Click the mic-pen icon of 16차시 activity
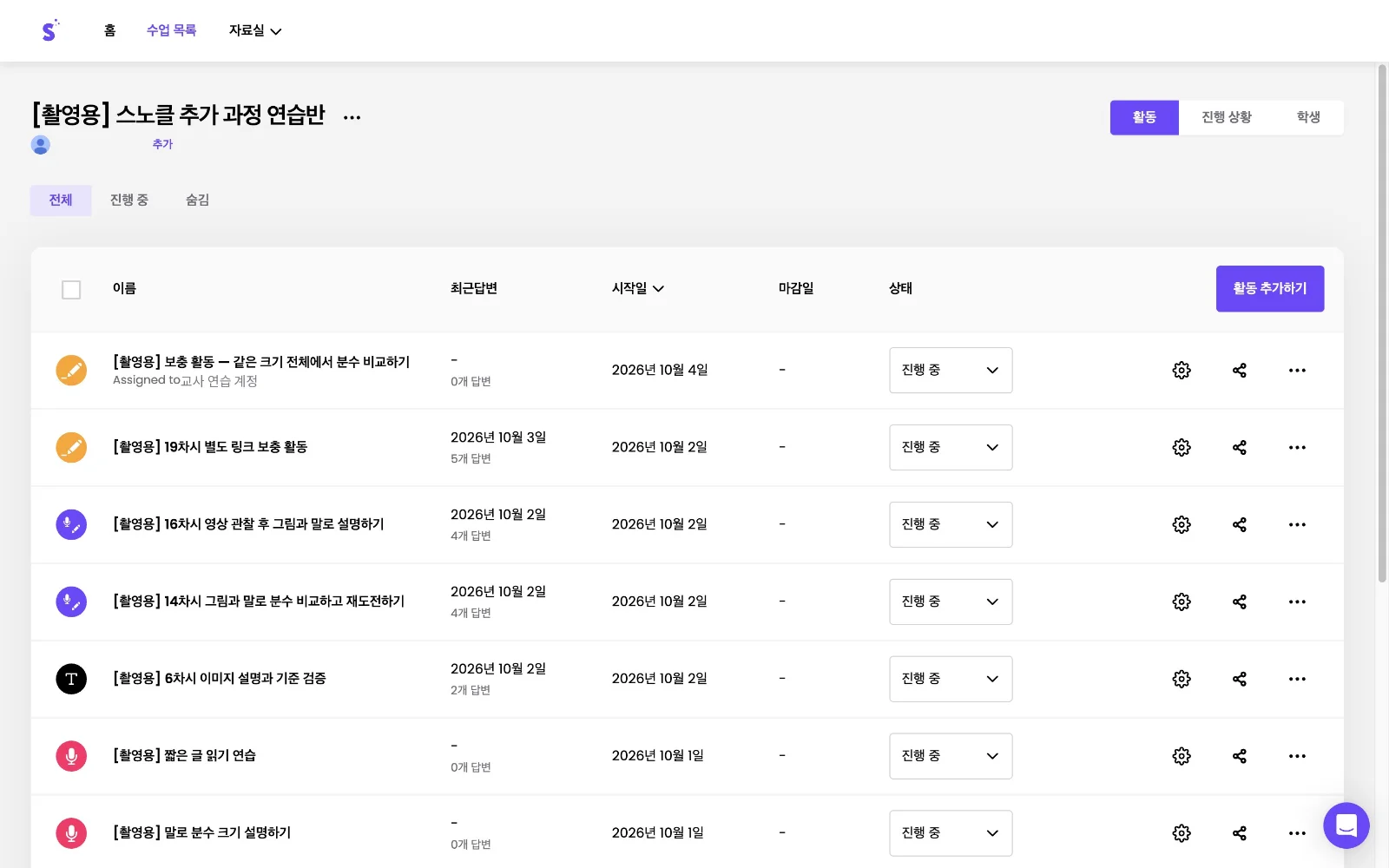The height and width of the screenshot is (868, 1389). [71, 525]
